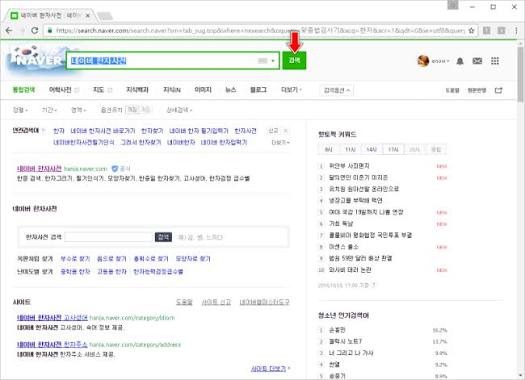Collapse the 검색옵션 search options

coord(336,90)
